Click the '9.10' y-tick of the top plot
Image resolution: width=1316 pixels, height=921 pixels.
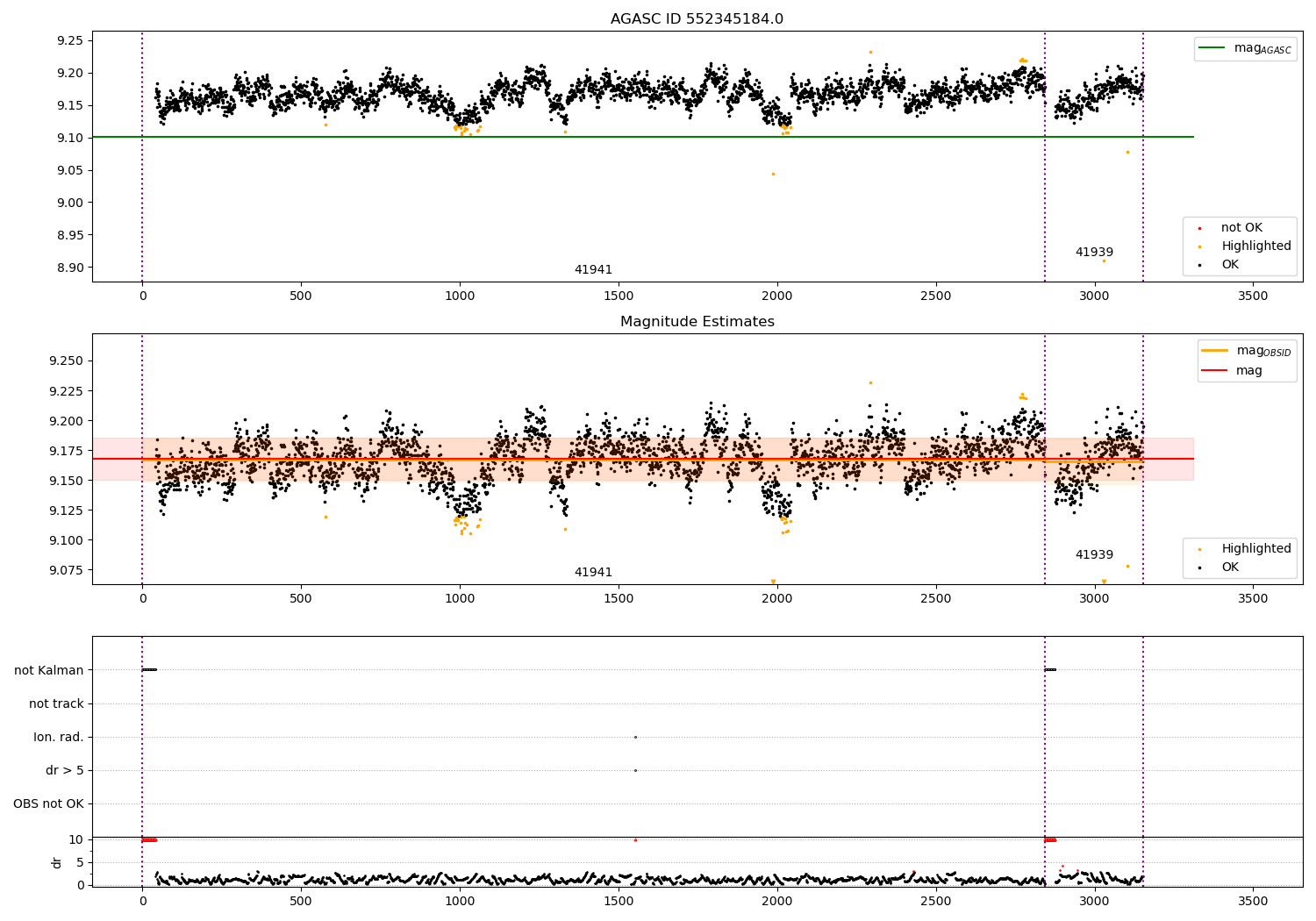[69, 139]
